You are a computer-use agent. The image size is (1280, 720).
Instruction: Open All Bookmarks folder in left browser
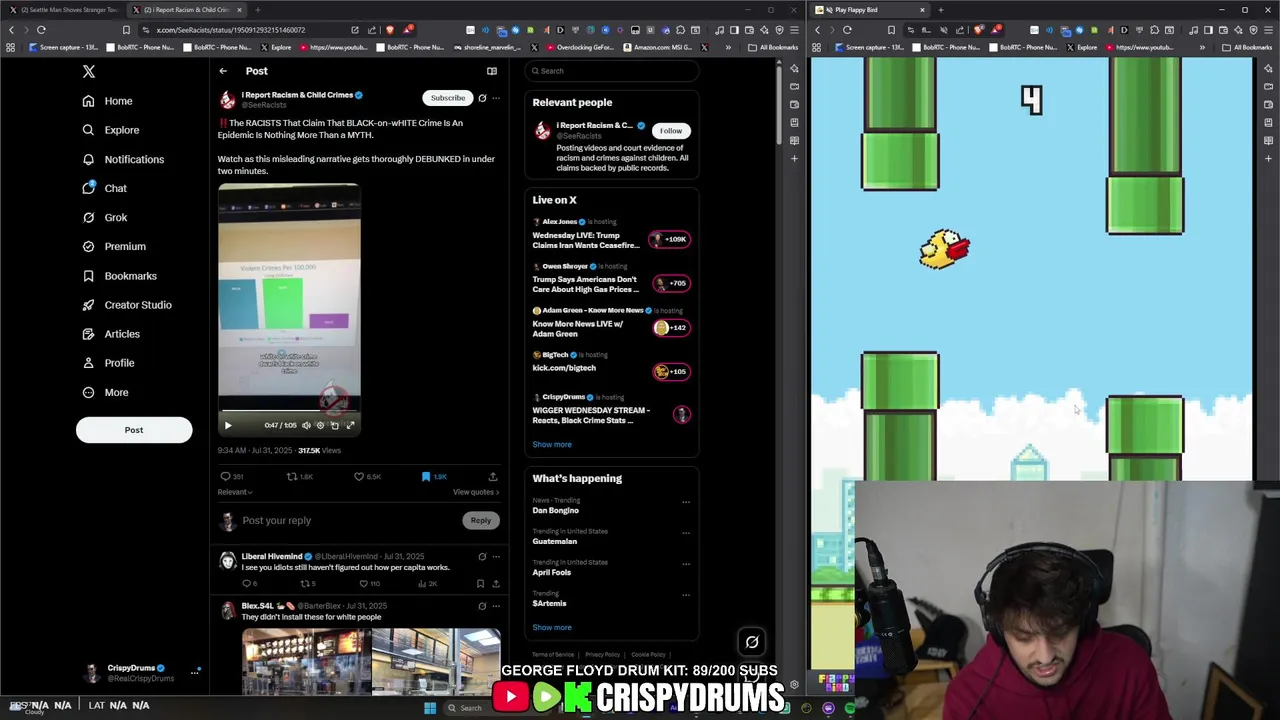click(773, 47)
